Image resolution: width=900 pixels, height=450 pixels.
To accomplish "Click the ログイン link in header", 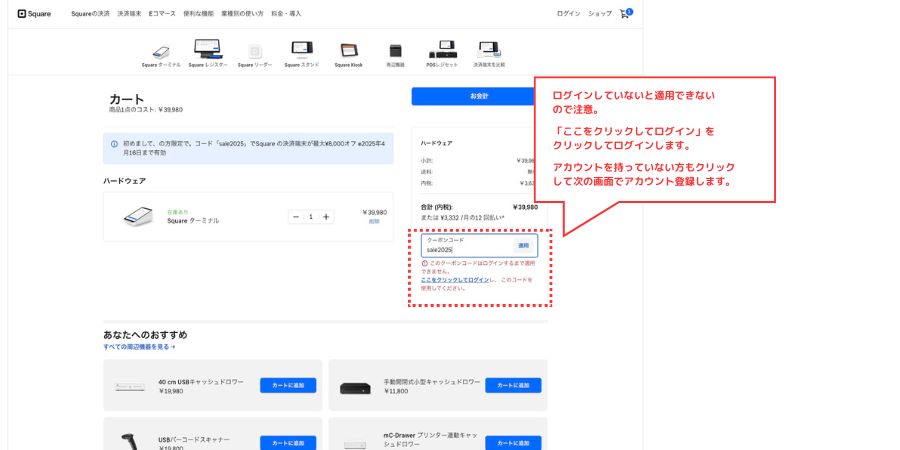I will click(568, 13).
